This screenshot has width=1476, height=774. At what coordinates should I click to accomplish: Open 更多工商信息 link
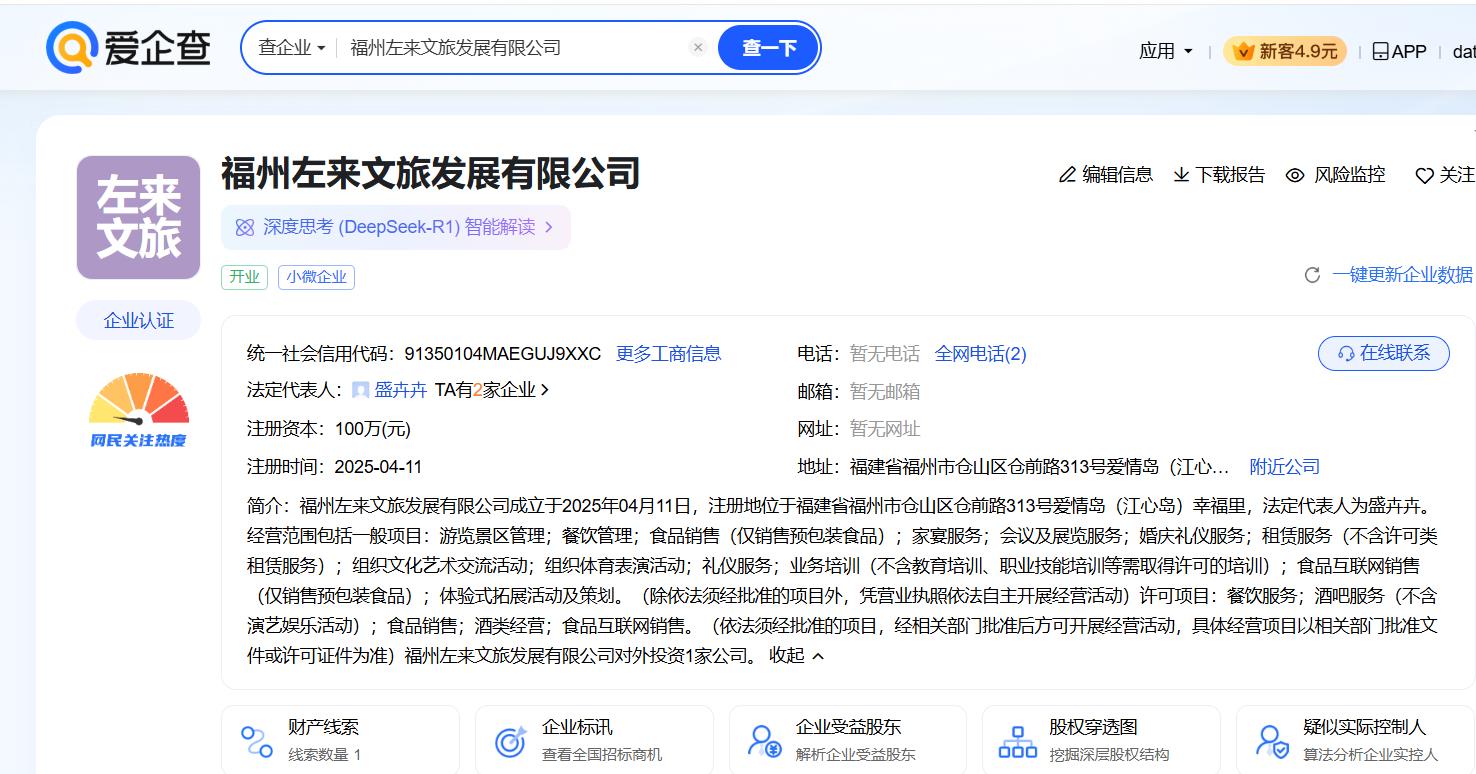pyautogui.click(x=668, y=353)
